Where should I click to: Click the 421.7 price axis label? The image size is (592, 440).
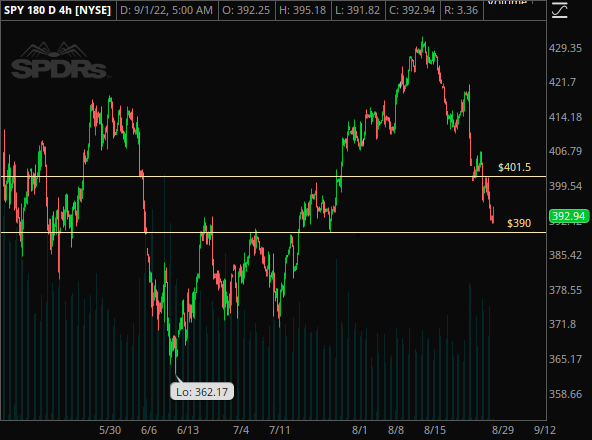(x=562, y=82)
